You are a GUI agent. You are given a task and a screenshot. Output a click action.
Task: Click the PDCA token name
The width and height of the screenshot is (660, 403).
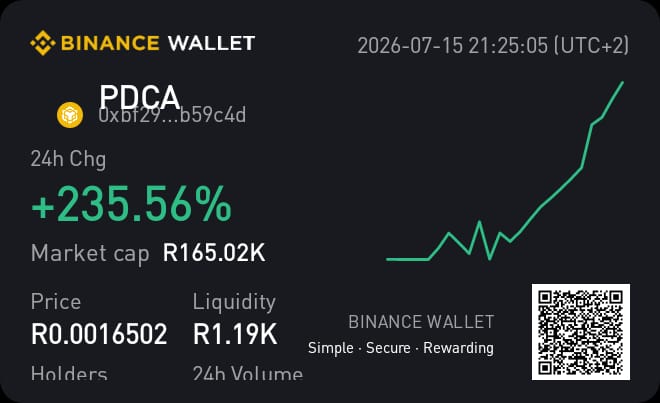[140, 97]
